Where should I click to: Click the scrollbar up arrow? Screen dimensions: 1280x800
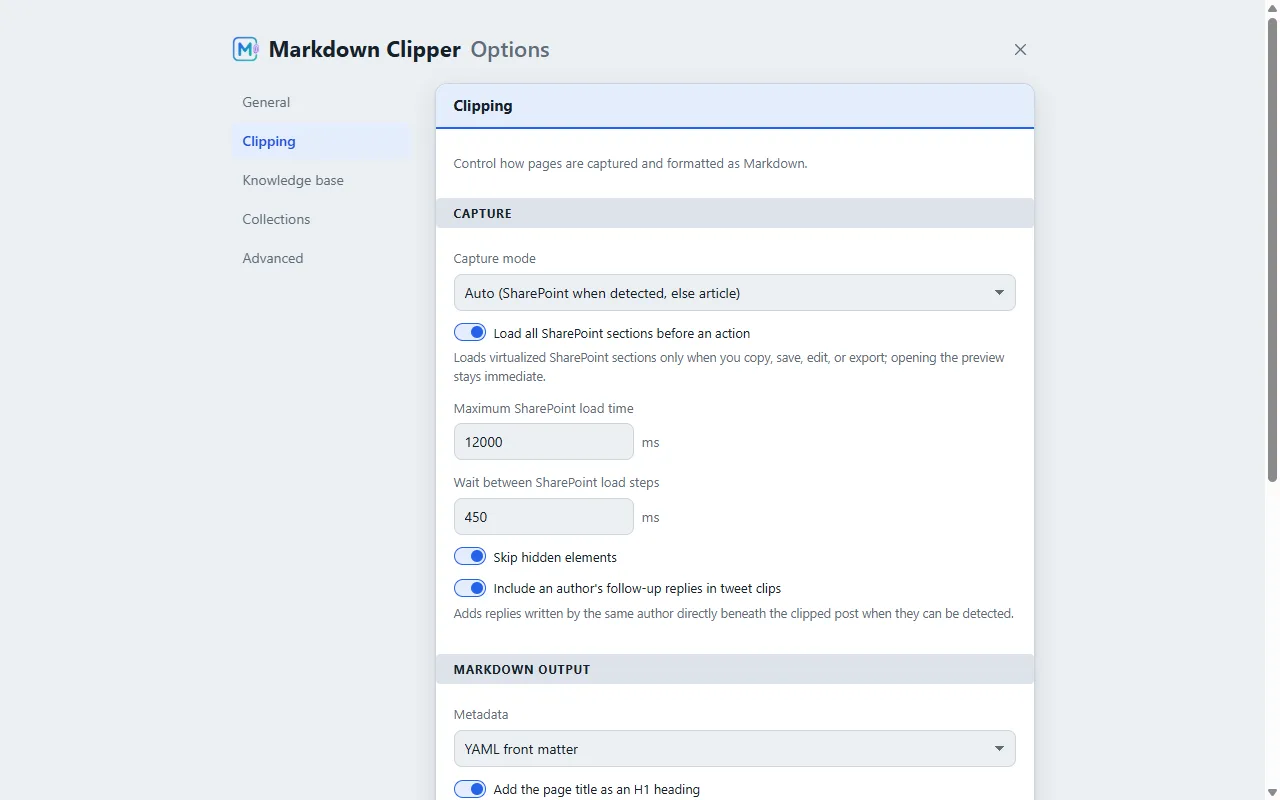1272,7
